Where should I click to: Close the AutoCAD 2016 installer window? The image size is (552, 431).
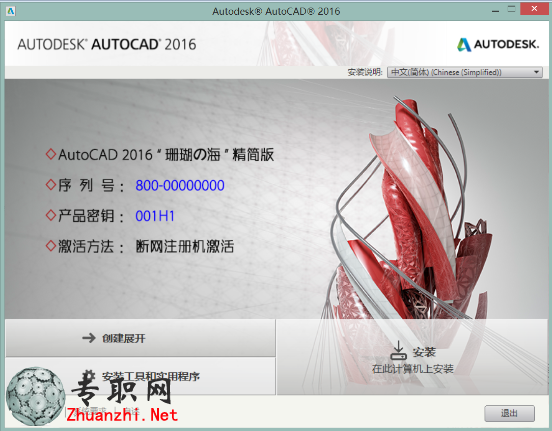point(534,9)
